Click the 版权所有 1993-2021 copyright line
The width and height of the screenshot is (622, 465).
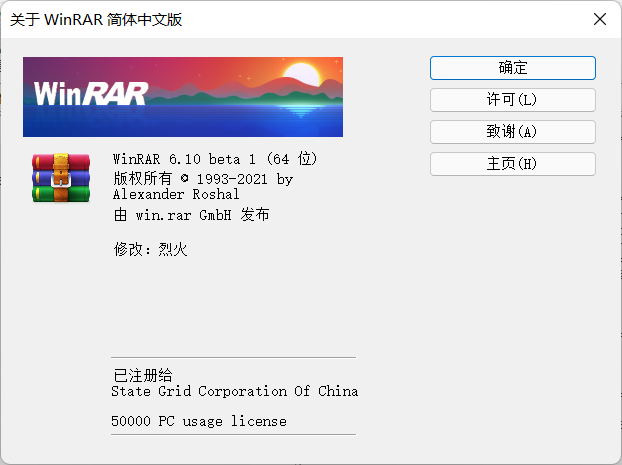(x=203, y=179)
